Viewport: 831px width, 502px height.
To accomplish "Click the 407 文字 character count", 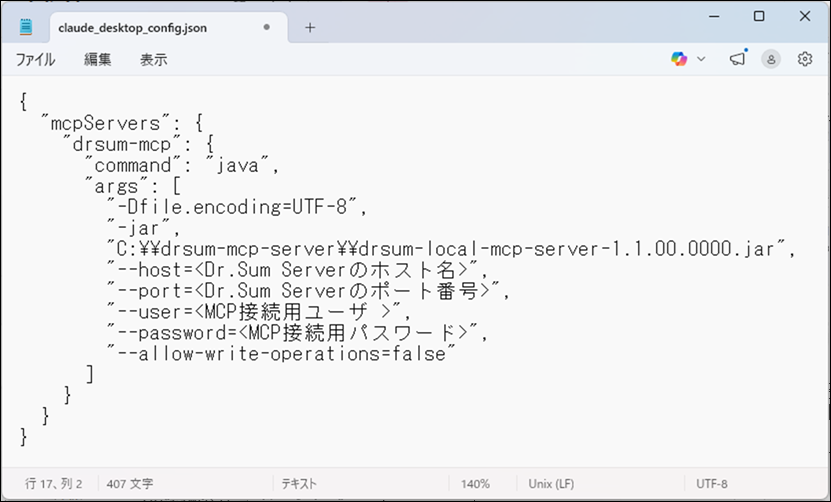I will (130, 483).
